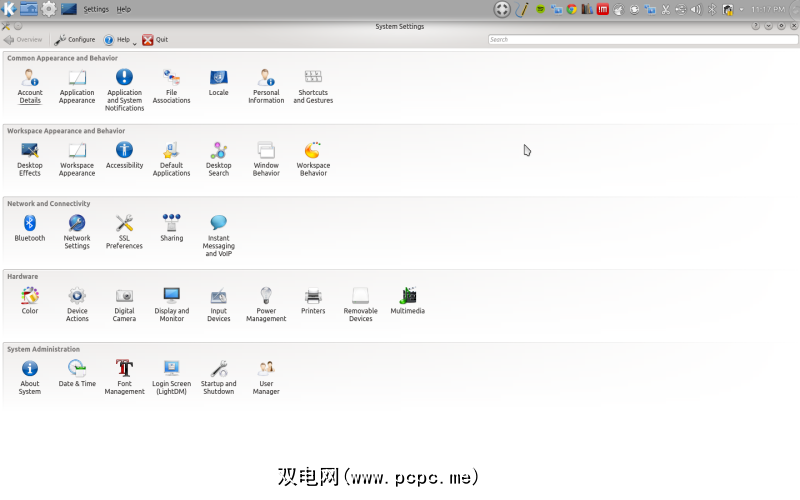Open Device Actions module
800x500 pixels.
coord(77,305)
